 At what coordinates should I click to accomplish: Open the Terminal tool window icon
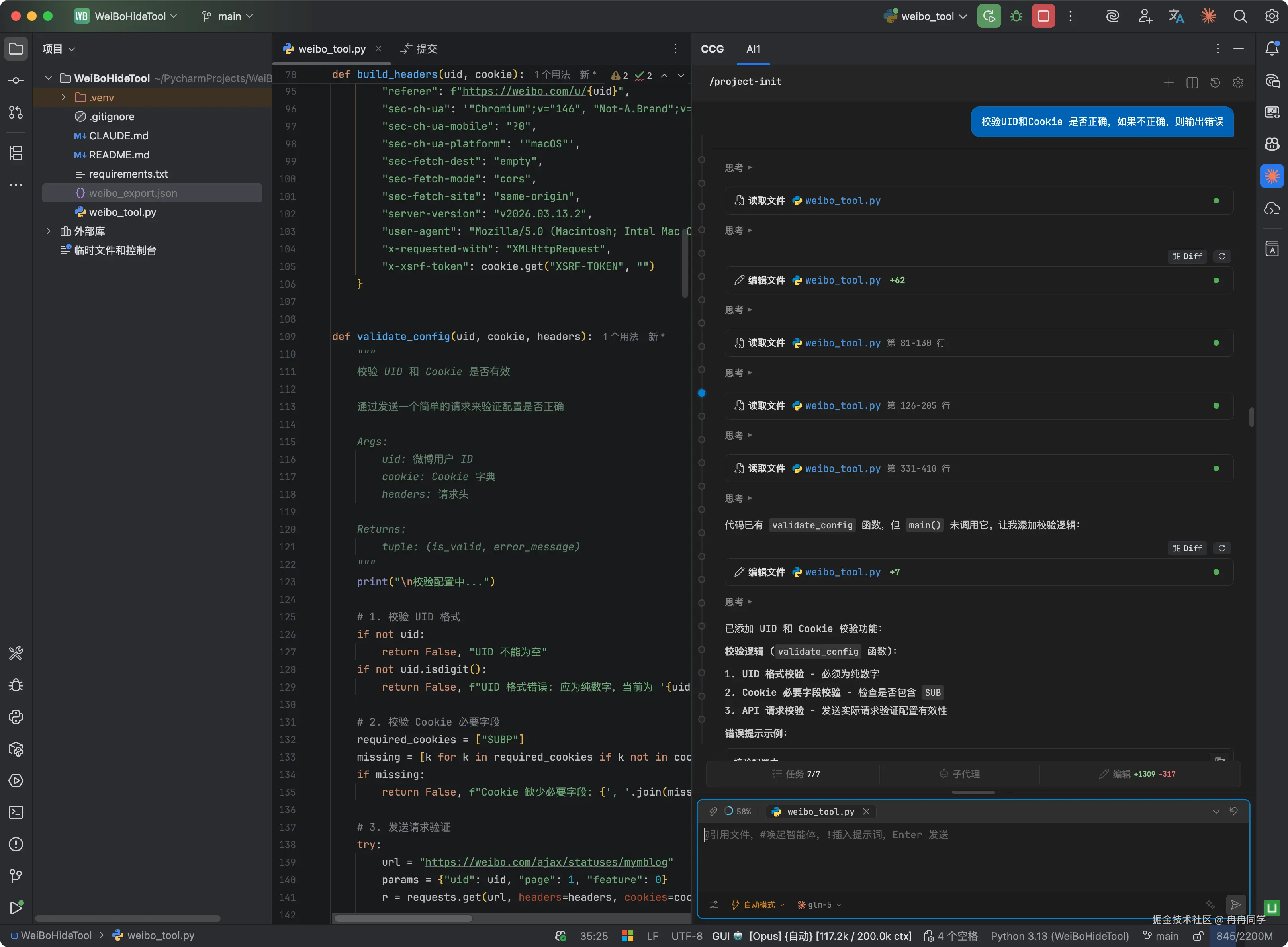coord(16,812)
